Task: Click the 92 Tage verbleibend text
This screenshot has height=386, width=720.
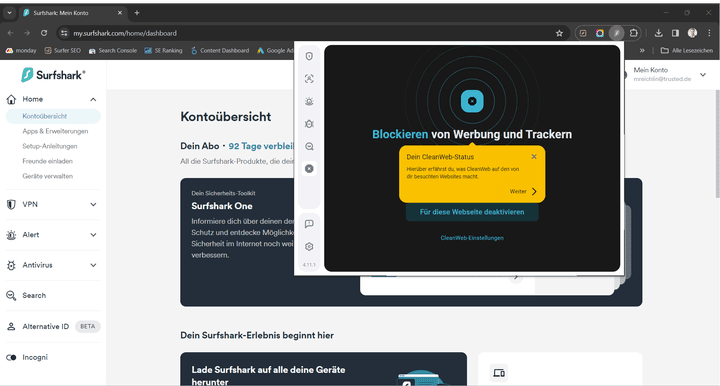Action: click(x=261, y=146)
